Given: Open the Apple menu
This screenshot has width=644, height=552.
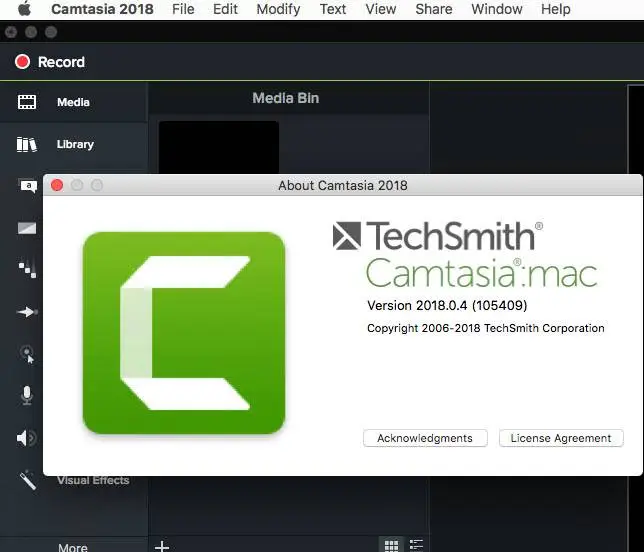Looking at the screenshot, I should [25, 9].
